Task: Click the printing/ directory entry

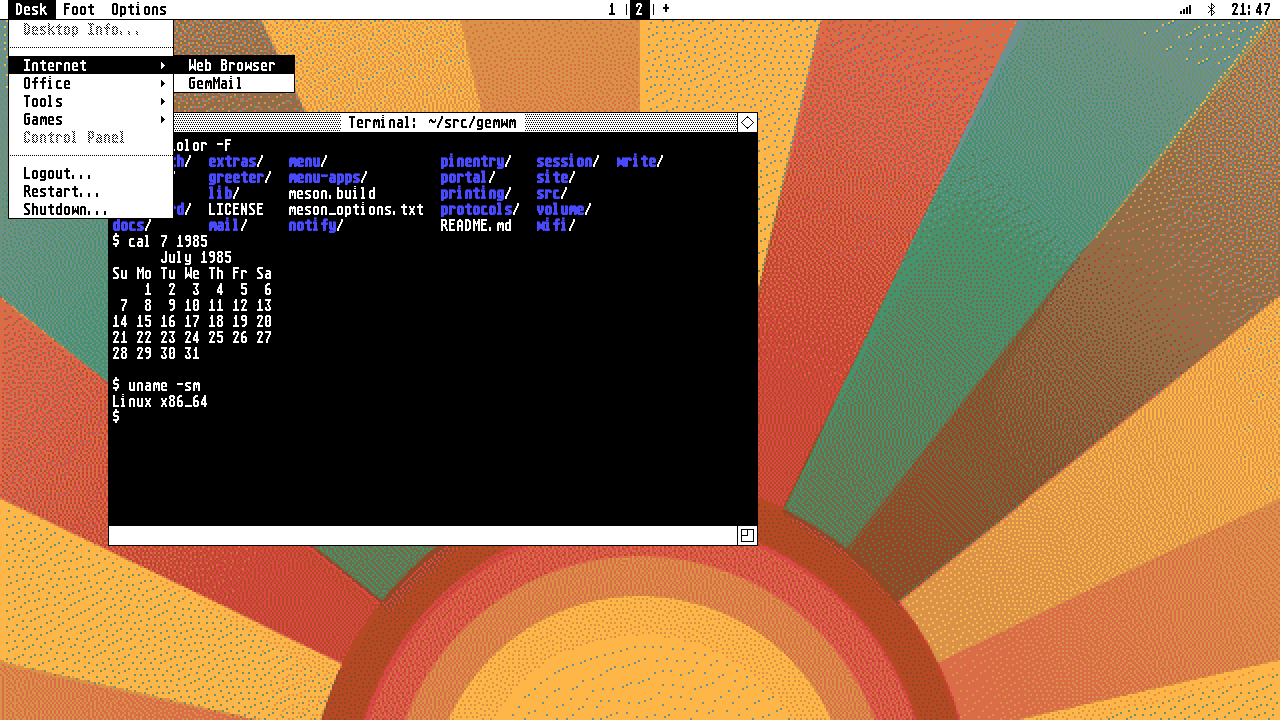Action: [x=476, y=193]
